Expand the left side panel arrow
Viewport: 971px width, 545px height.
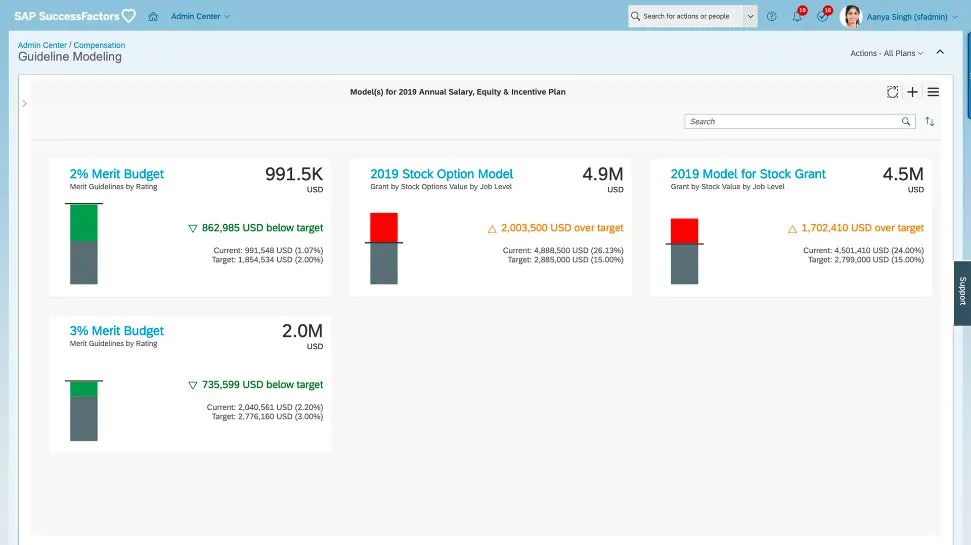[23, 103]
